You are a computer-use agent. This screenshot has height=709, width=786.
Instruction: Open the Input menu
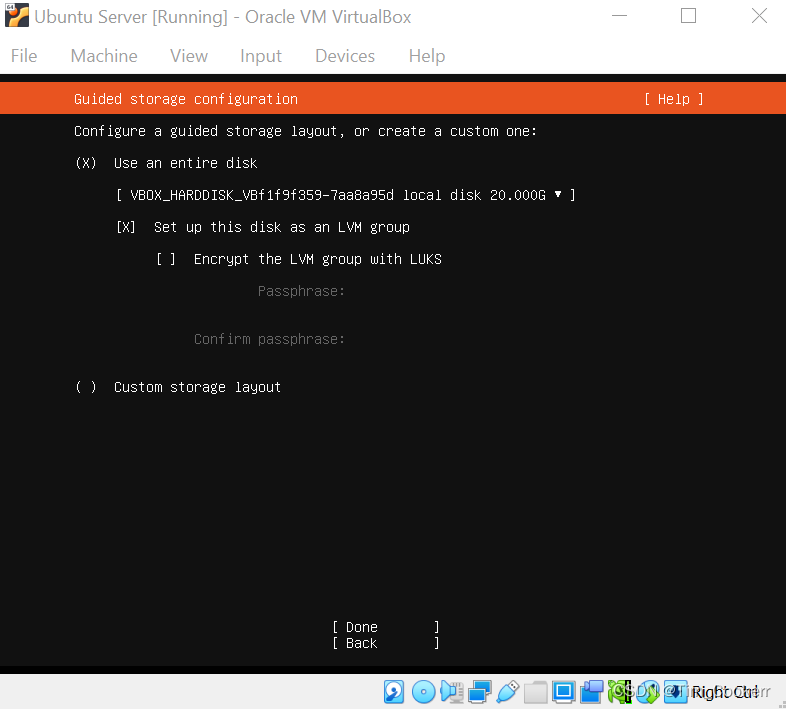261,56
